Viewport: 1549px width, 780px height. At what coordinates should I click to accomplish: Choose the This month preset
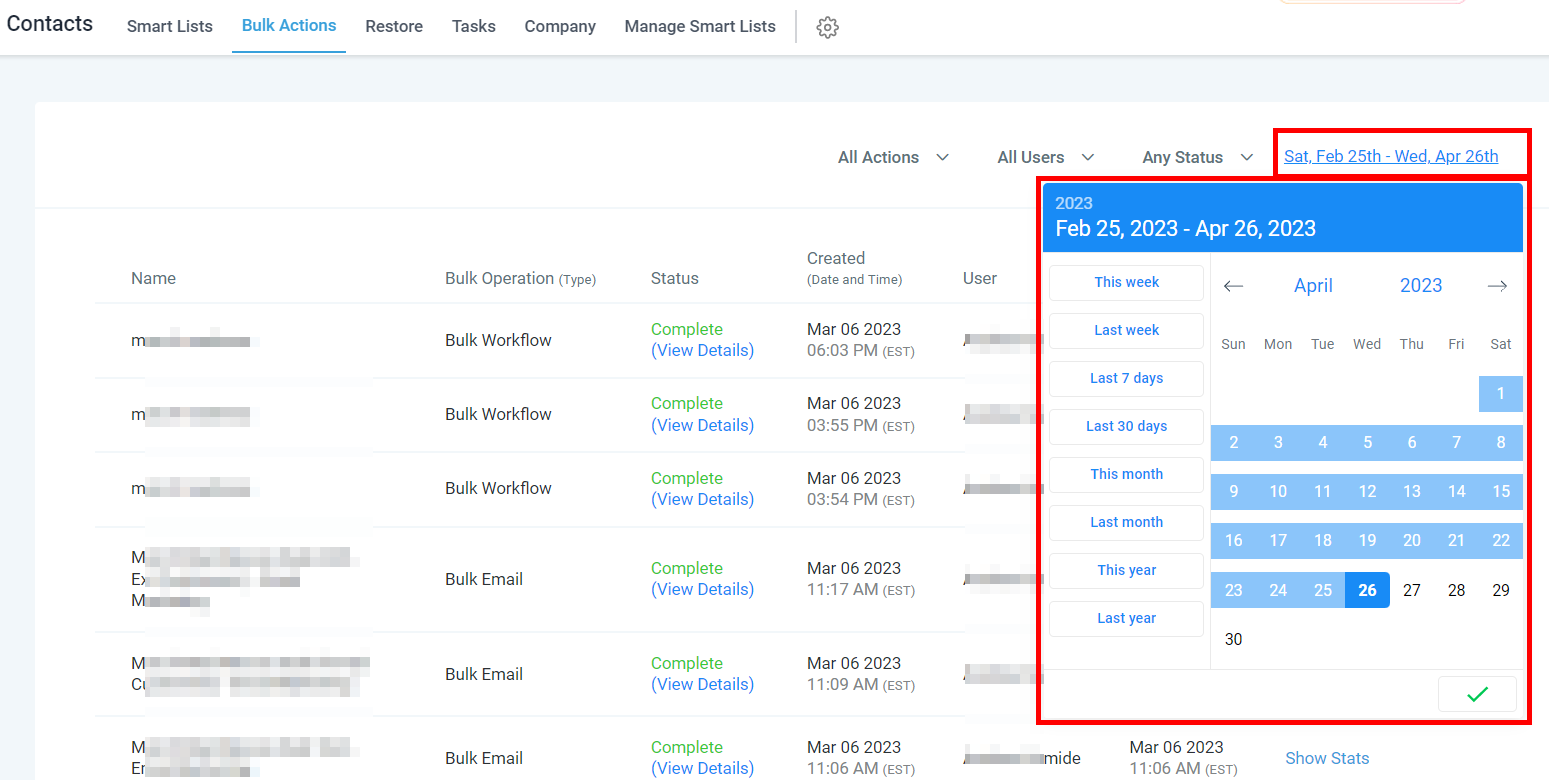[1126, 474]
